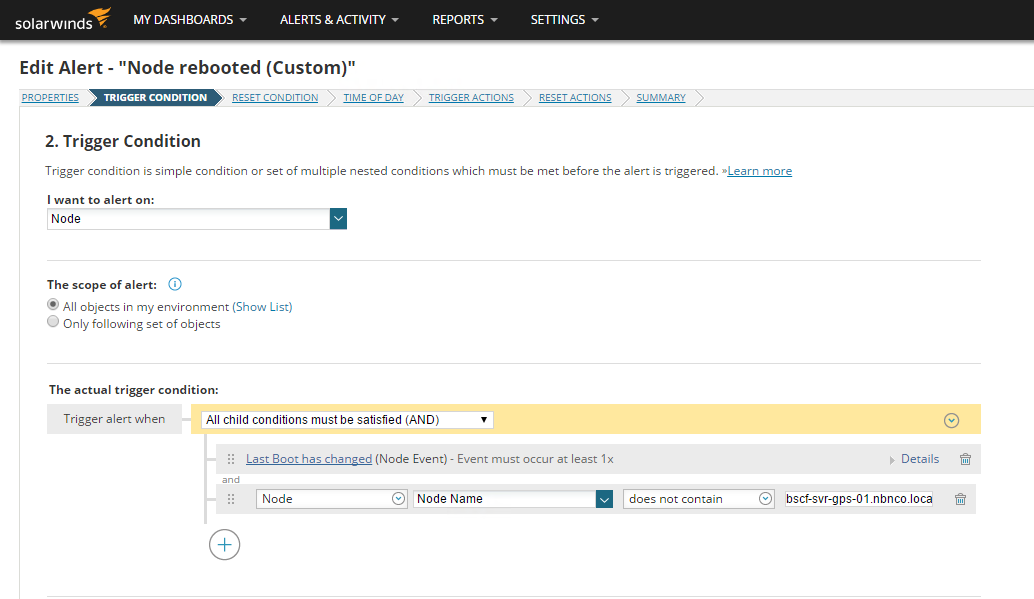The height and width of the screenshot is (599, 1034).
Task: Click the node name value input field
Action: click(x=859, y=499)
